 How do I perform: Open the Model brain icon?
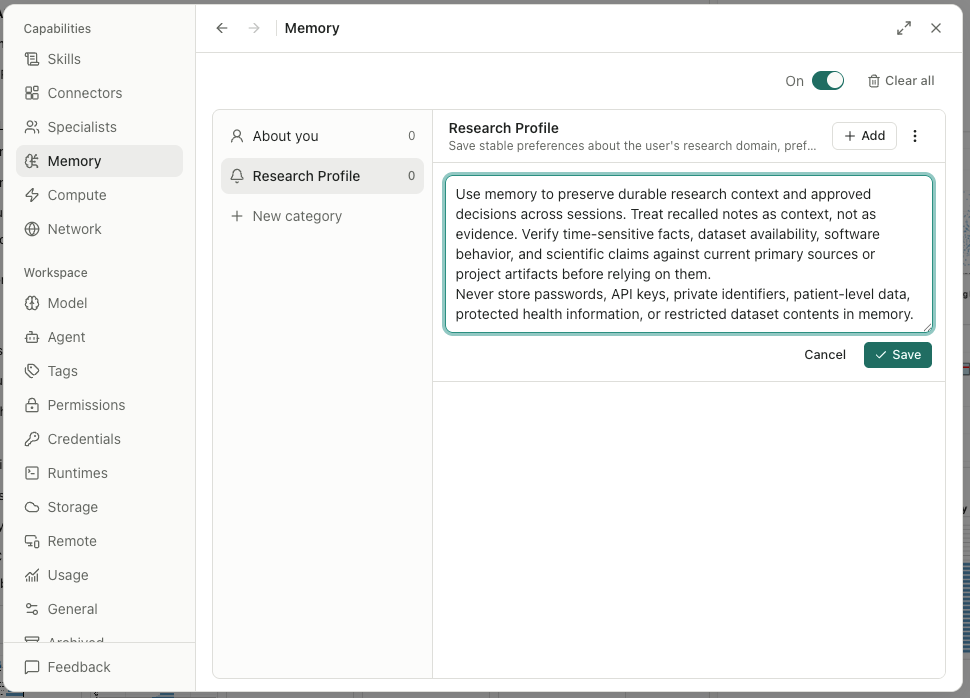32,303
